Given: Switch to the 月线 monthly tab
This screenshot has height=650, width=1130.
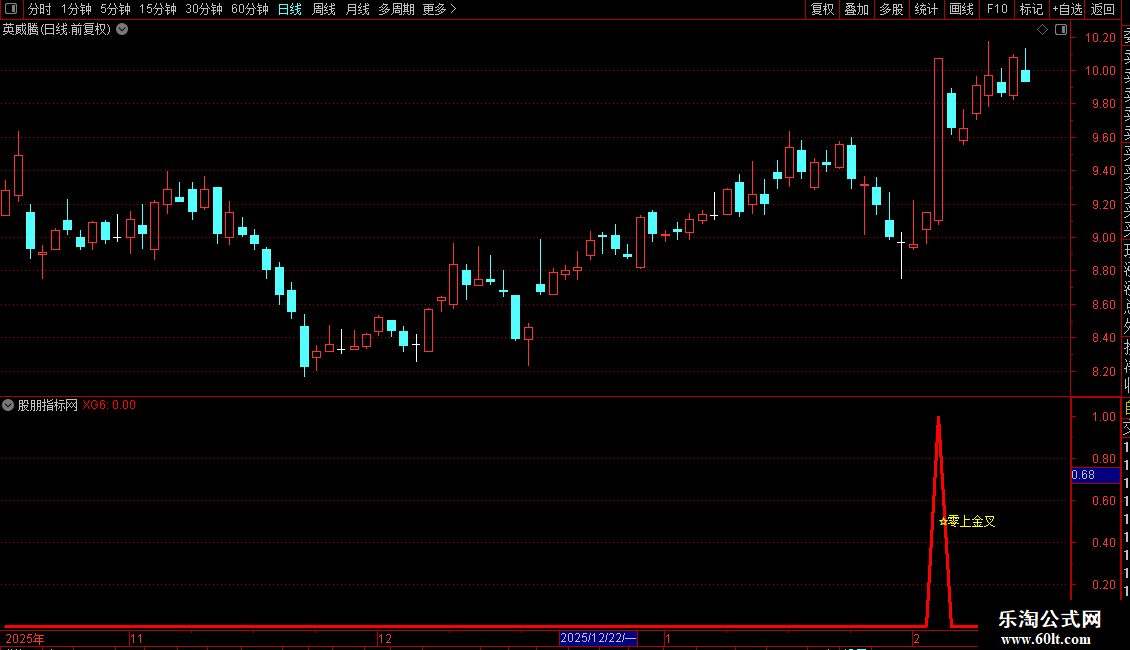Looking at the screenshot, I should (x=357, y=9).
